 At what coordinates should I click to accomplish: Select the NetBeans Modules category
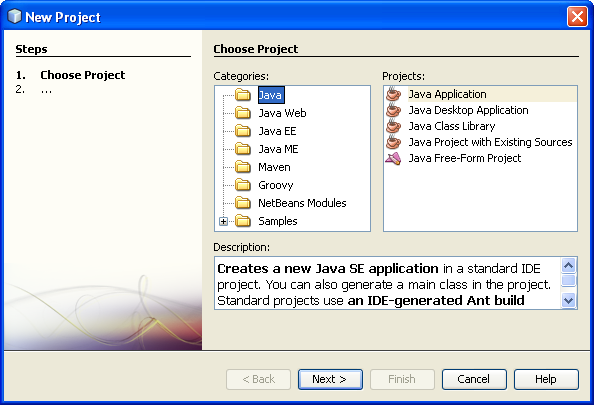point(302,203)
